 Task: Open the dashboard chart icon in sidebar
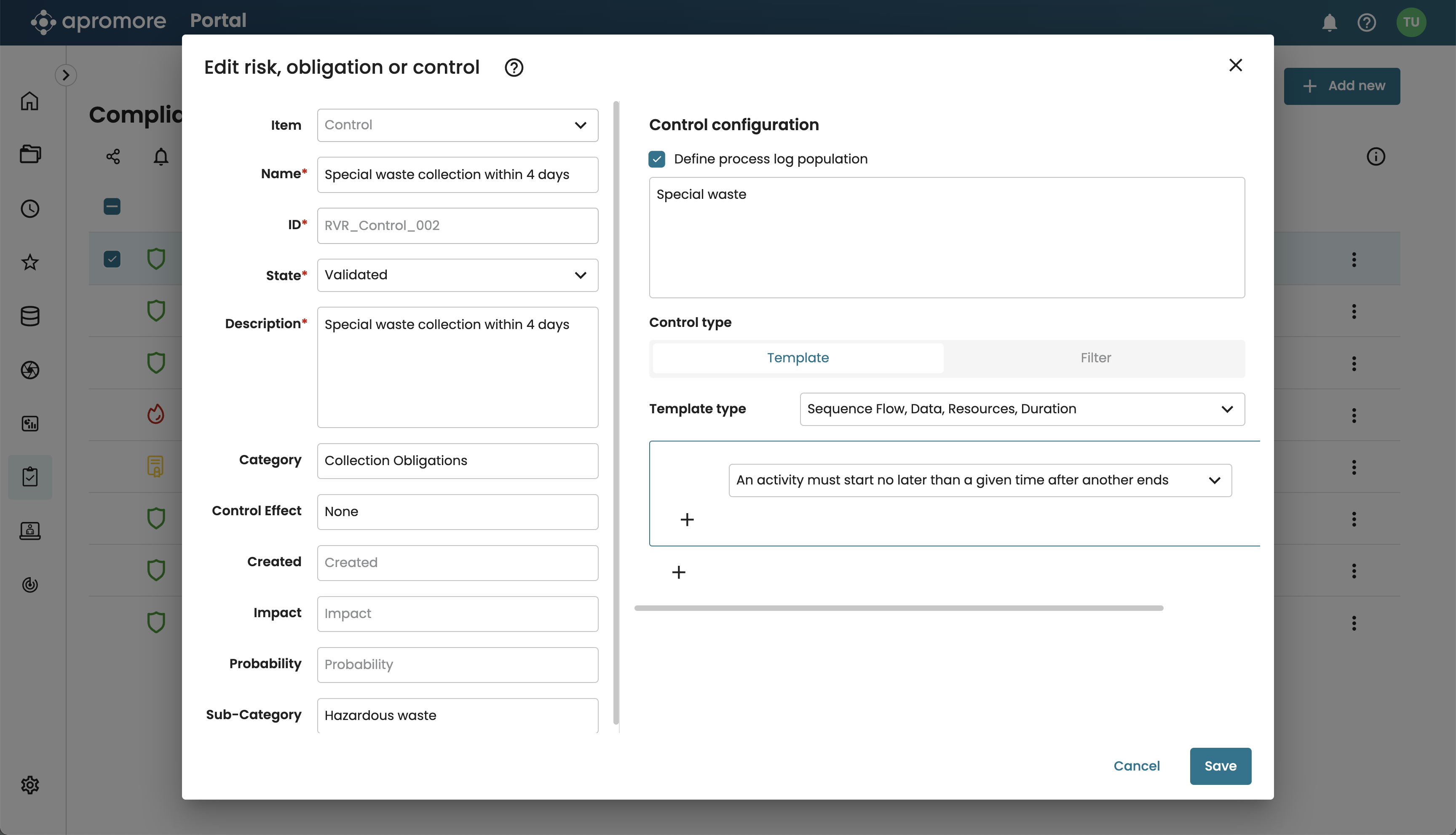click(x=30, y=424)
